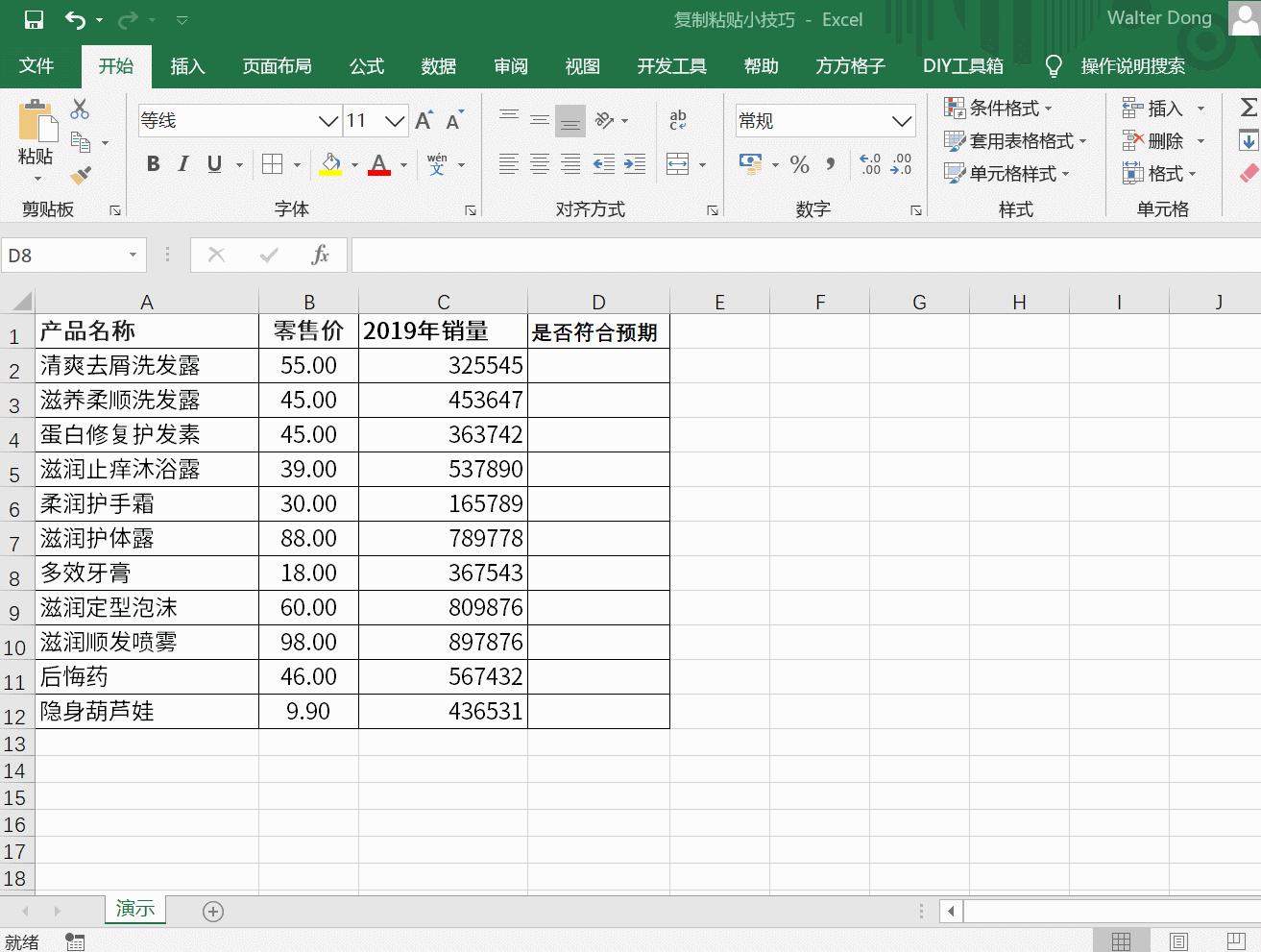
Task: Switch to the 数据 ribbon tab
Action: tap(438, 66)
